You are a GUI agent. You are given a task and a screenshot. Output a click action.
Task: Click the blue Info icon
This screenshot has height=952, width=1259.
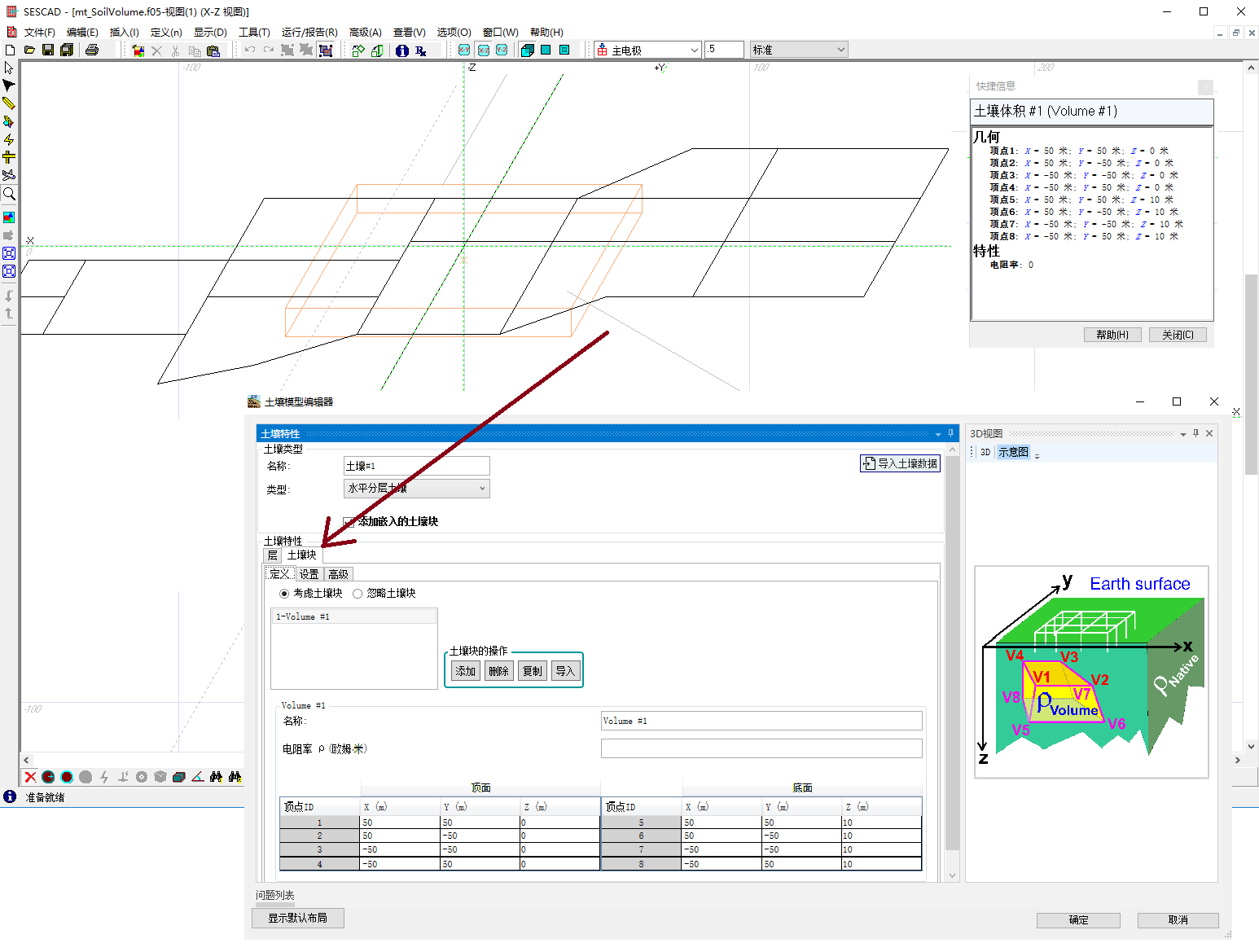402,50
